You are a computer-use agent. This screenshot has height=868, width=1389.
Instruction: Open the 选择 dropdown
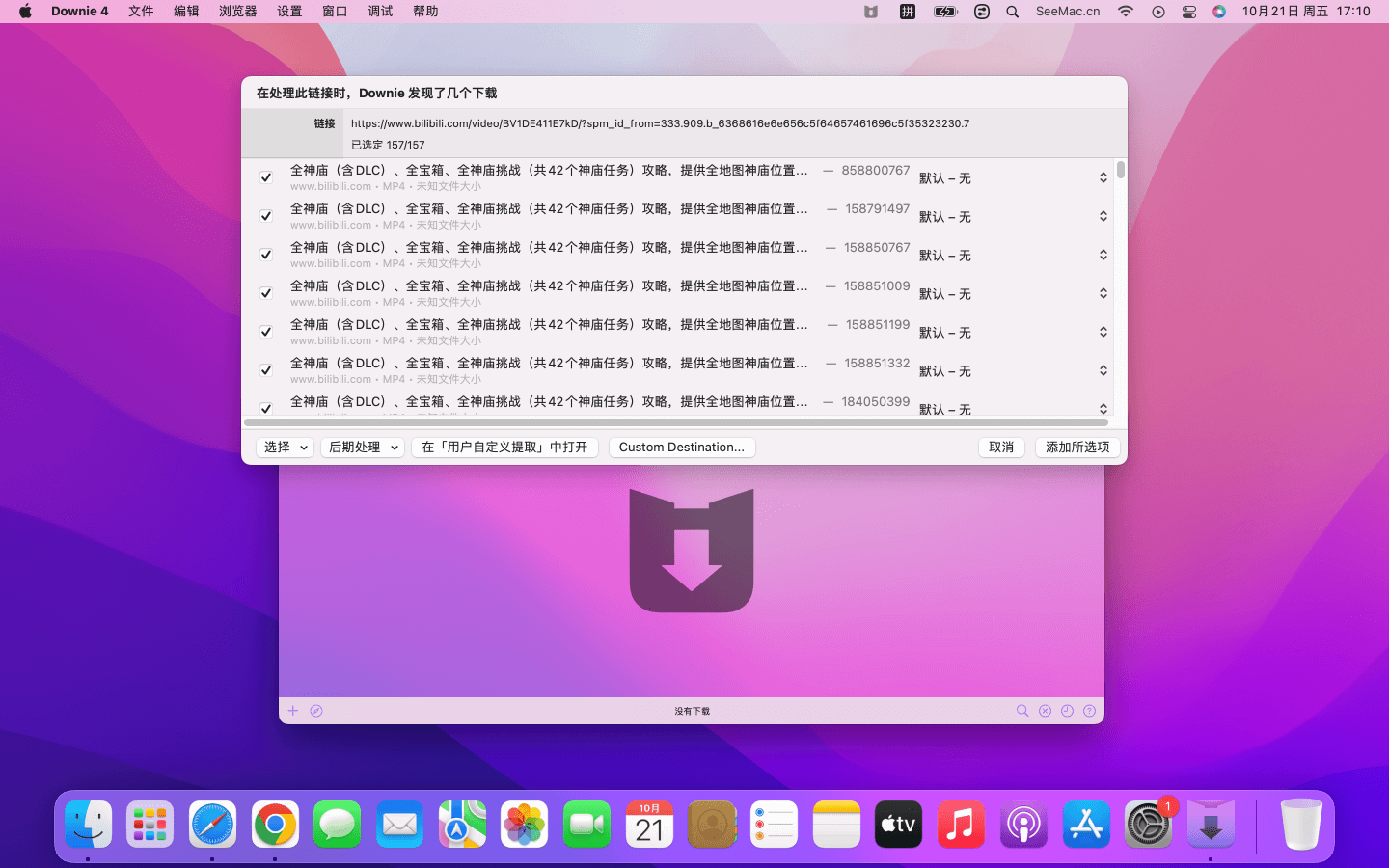[285, 448]
